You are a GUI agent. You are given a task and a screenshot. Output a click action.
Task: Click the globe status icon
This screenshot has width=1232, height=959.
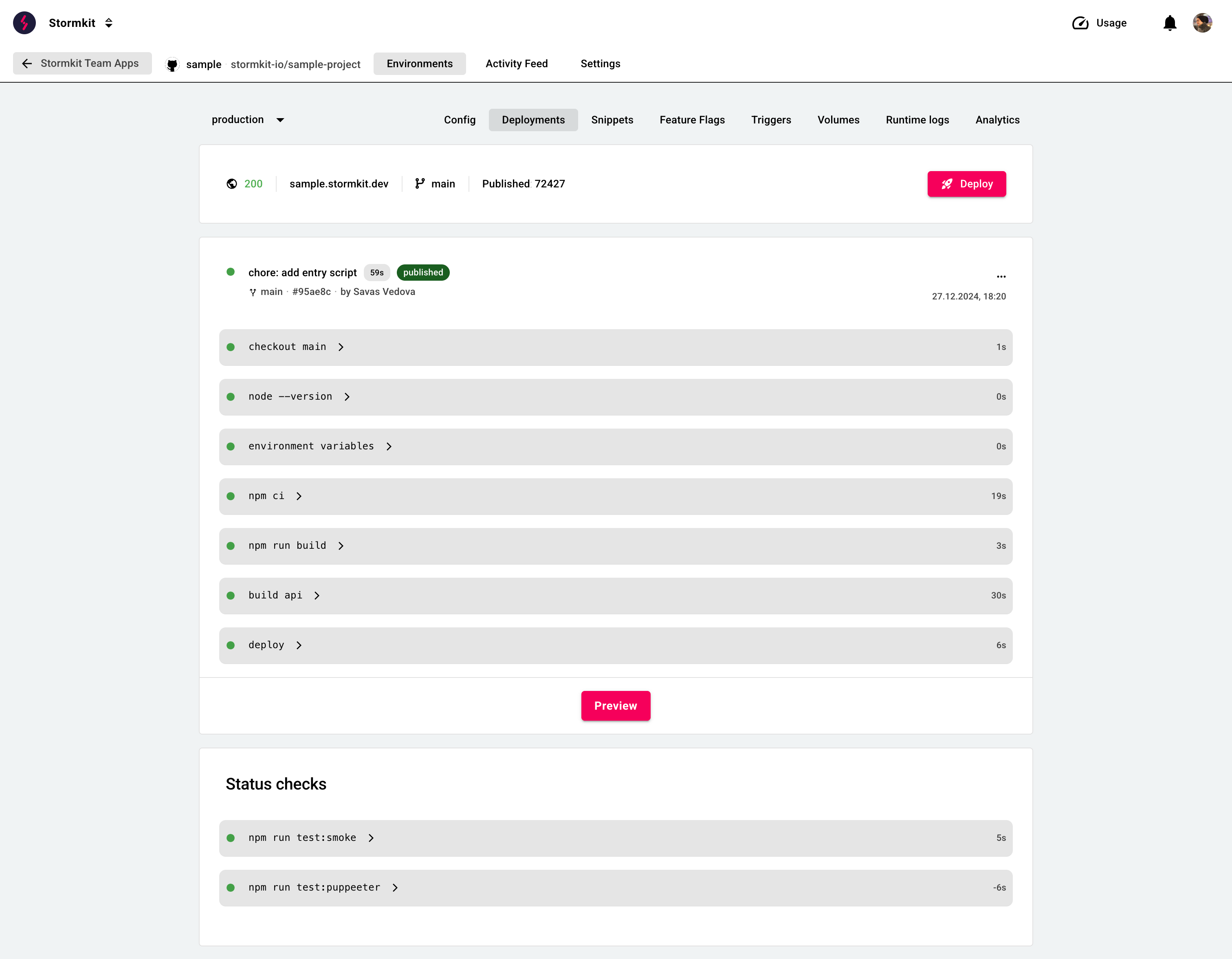[232, 184]
